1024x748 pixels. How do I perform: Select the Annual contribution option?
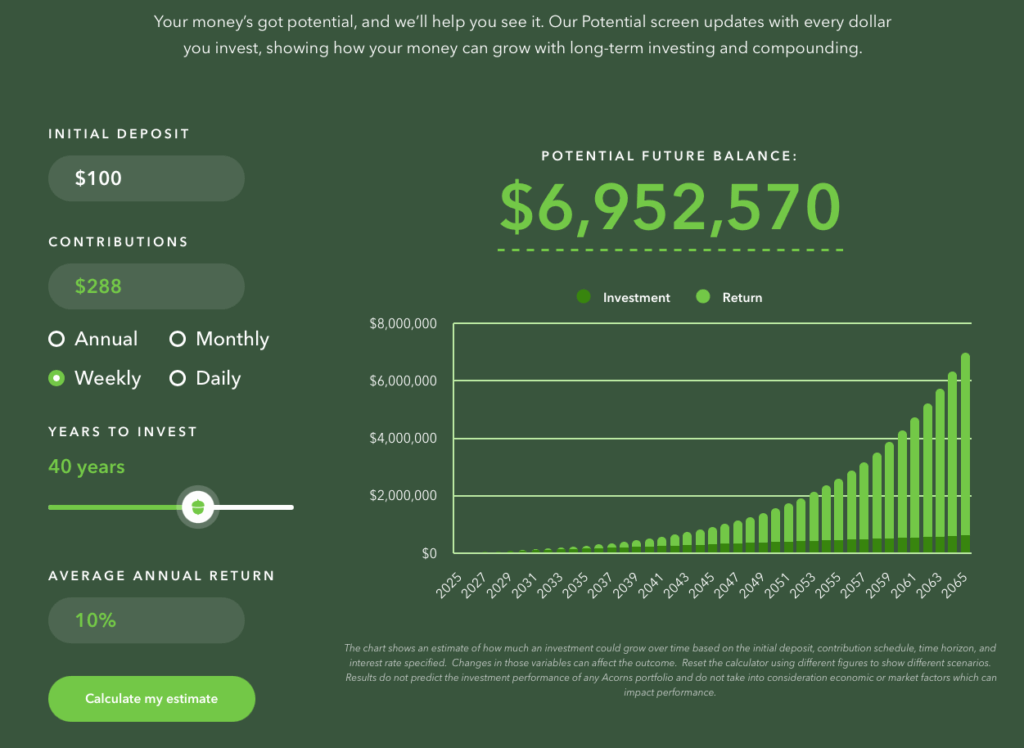(x=57, y=340)
